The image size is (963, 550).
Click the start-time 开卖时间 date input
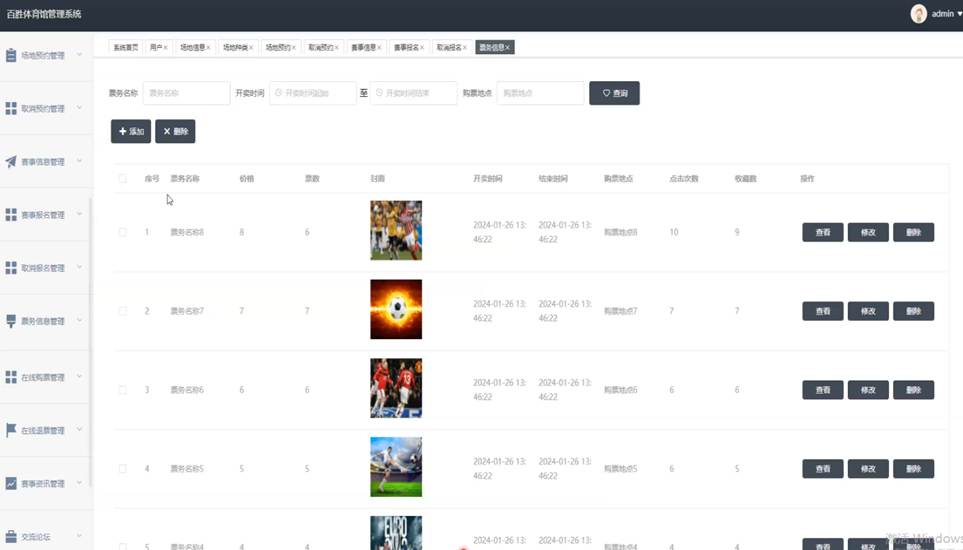tap(313, 93)
